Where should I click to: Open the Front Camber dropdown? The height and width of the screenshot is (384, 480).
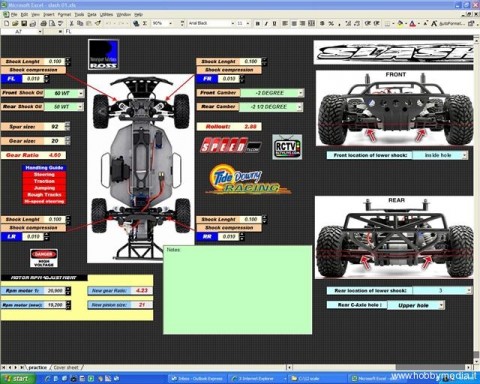pos(301,93)
